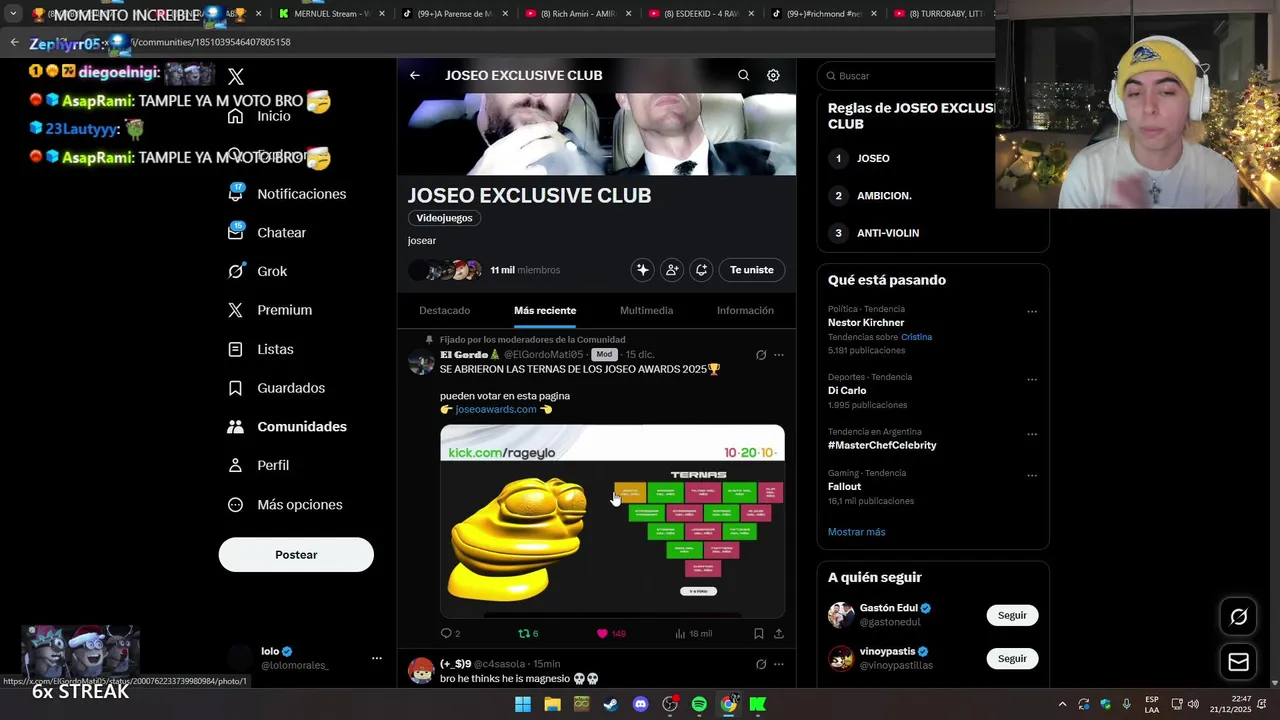Viewport: 1280px width, 720px height.
Task: Follow vinoypastis account
Action: tap(1012, 658)
